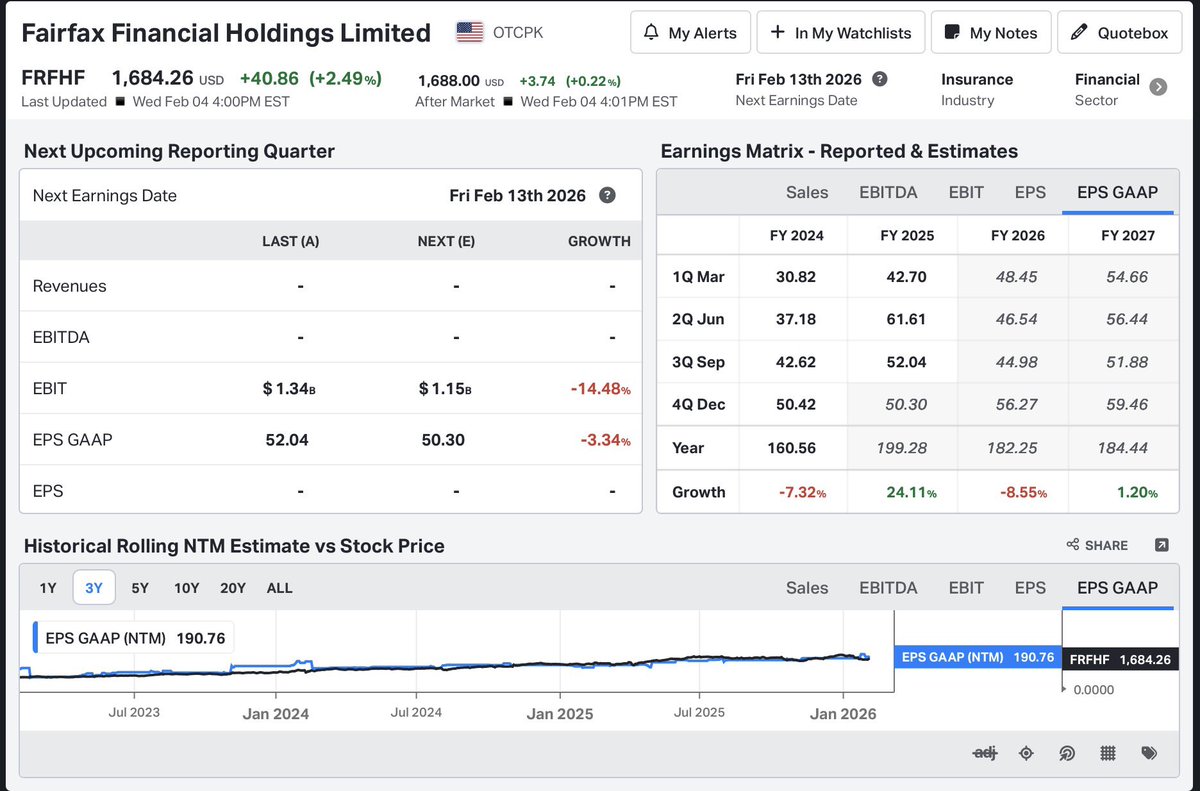This screenshot has height=791, width=1200.
Task: Click the FY 2026 column header
Action: tap(1017, 235)
